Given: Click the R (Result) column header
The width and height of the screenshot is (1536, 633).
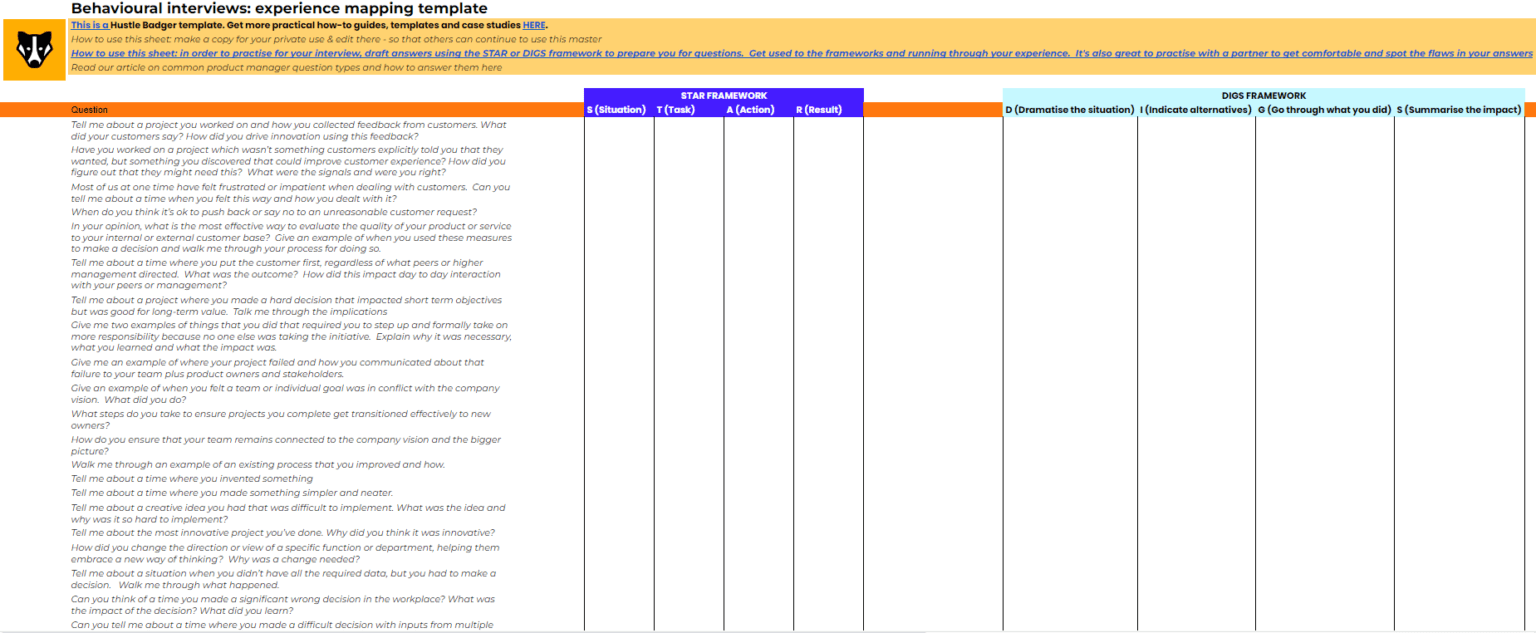Looking at the screenshot, I should tap(827, 110).
